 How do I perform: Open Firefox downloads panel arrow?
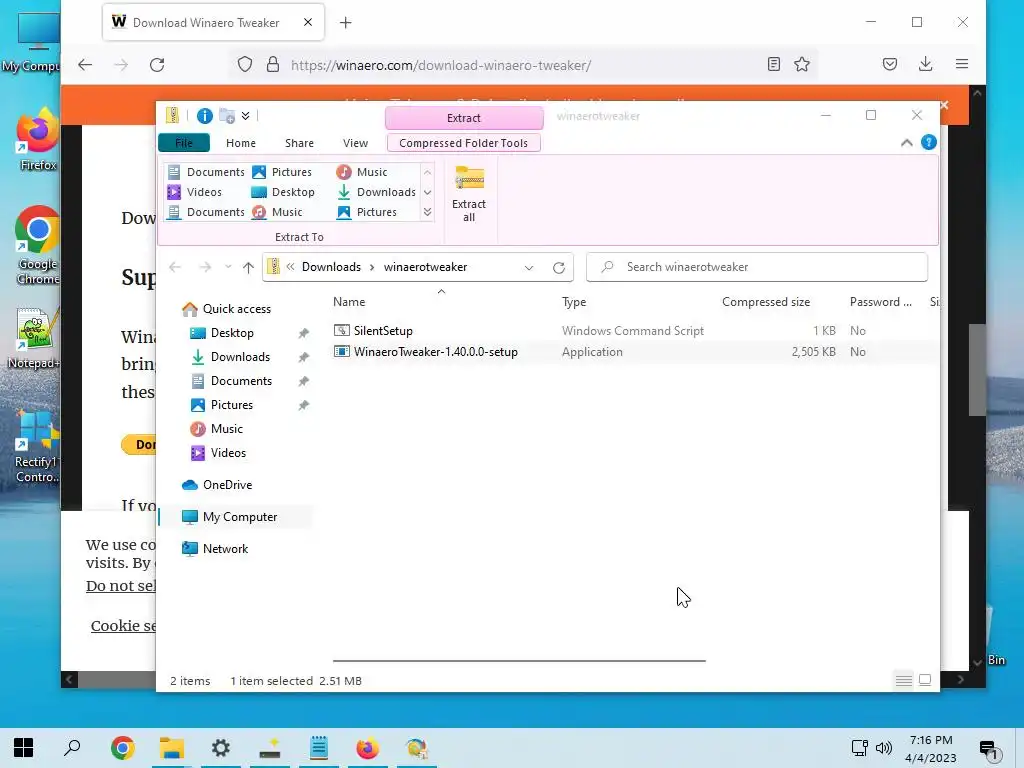(925, 64)
